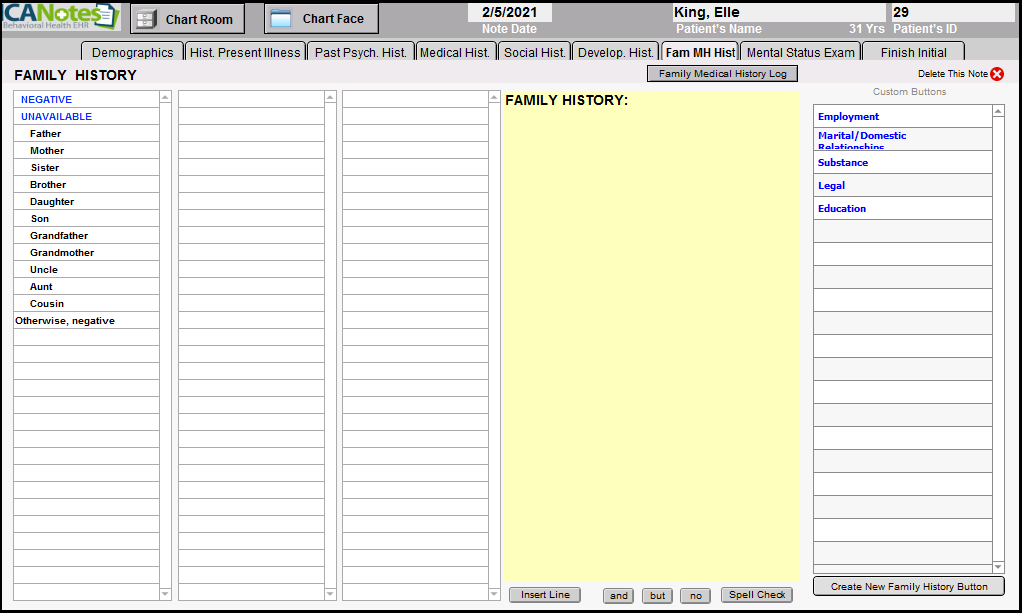
Task: Run Spell Check on family history
Action: (x=757, y=595)
